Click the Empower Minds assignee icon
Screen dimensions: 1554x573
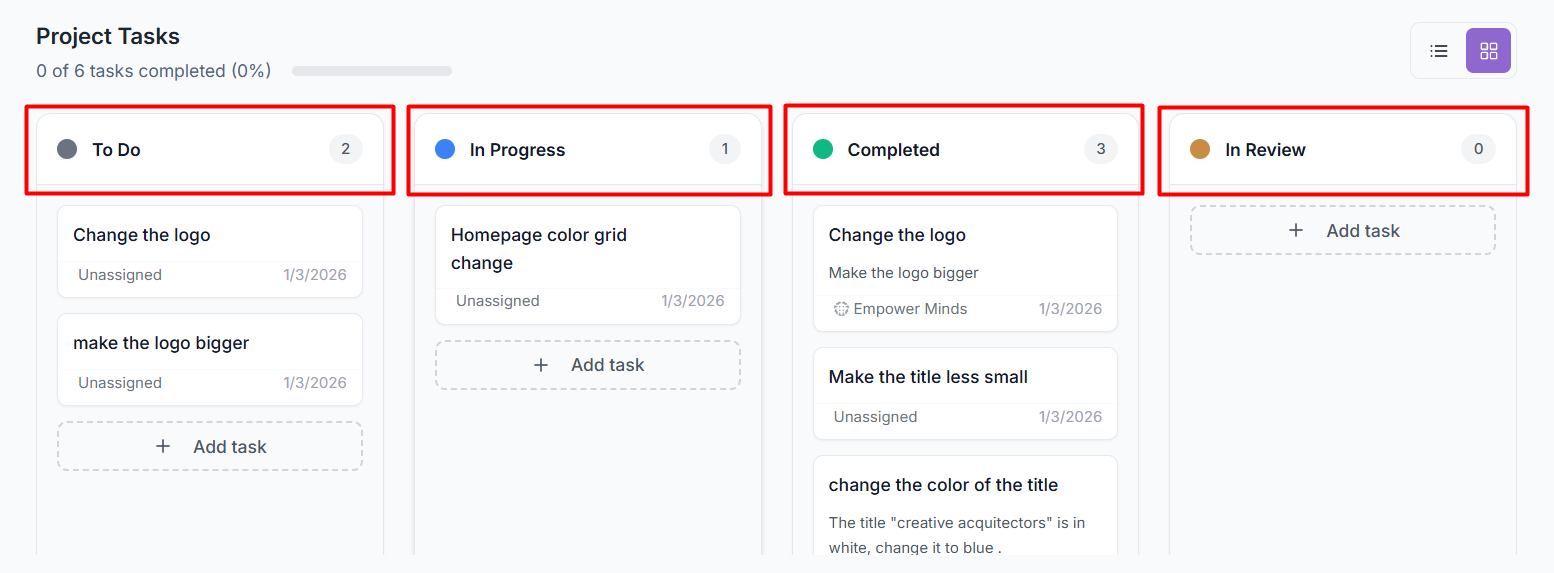[x=841, y=309]
